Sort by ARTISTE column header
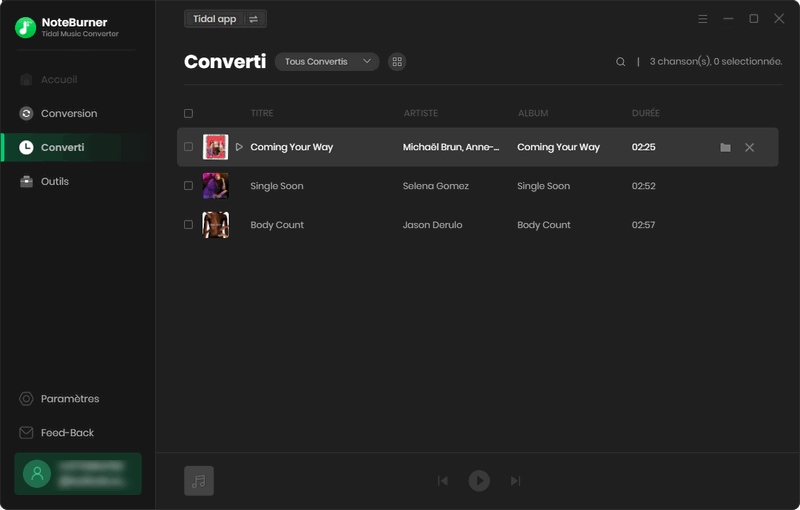Viewport: 800px width, 510px height. [x=421, y=113]
